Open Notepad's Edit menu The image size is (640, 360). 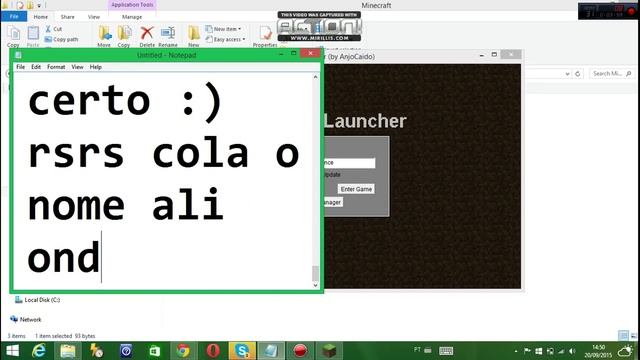[x=36, y=67]
